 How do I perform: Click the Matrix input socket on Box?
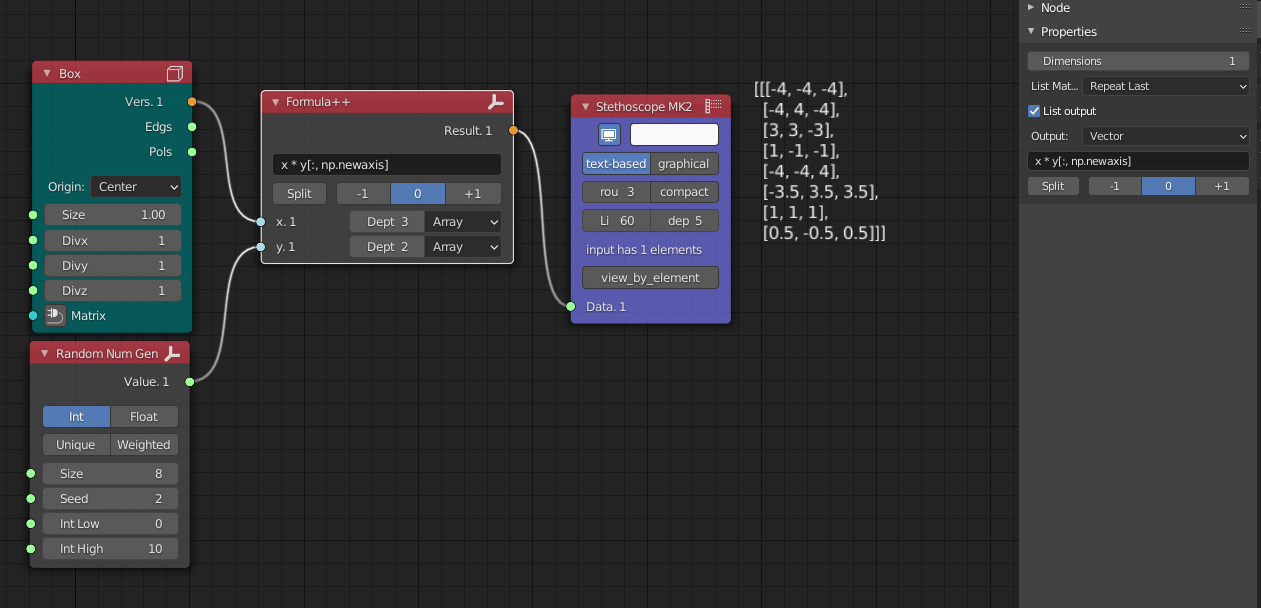tap(33, 316)
